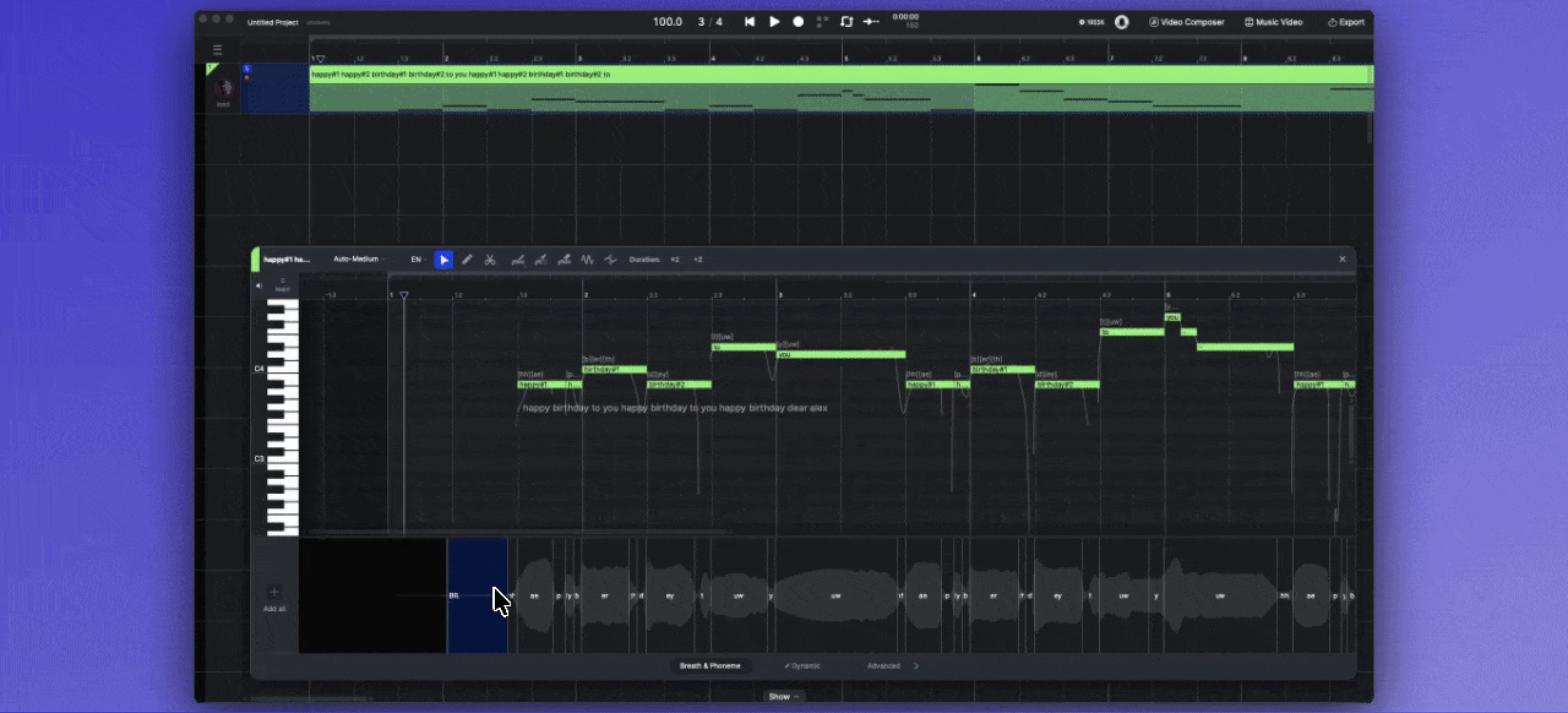
Task: Select the scissors split tool
Action: pyautogui.click(x=490, y=260)
